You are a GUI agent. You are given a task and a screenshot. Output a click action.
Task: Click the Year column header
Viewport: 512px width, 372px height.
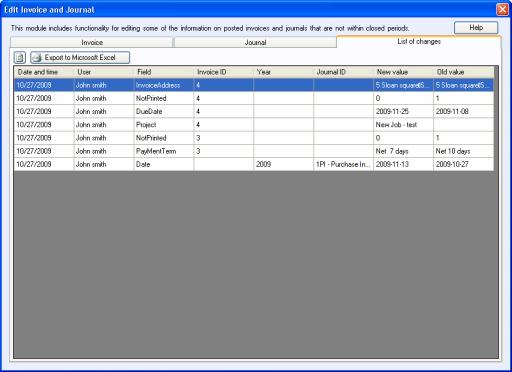point(284,72)
